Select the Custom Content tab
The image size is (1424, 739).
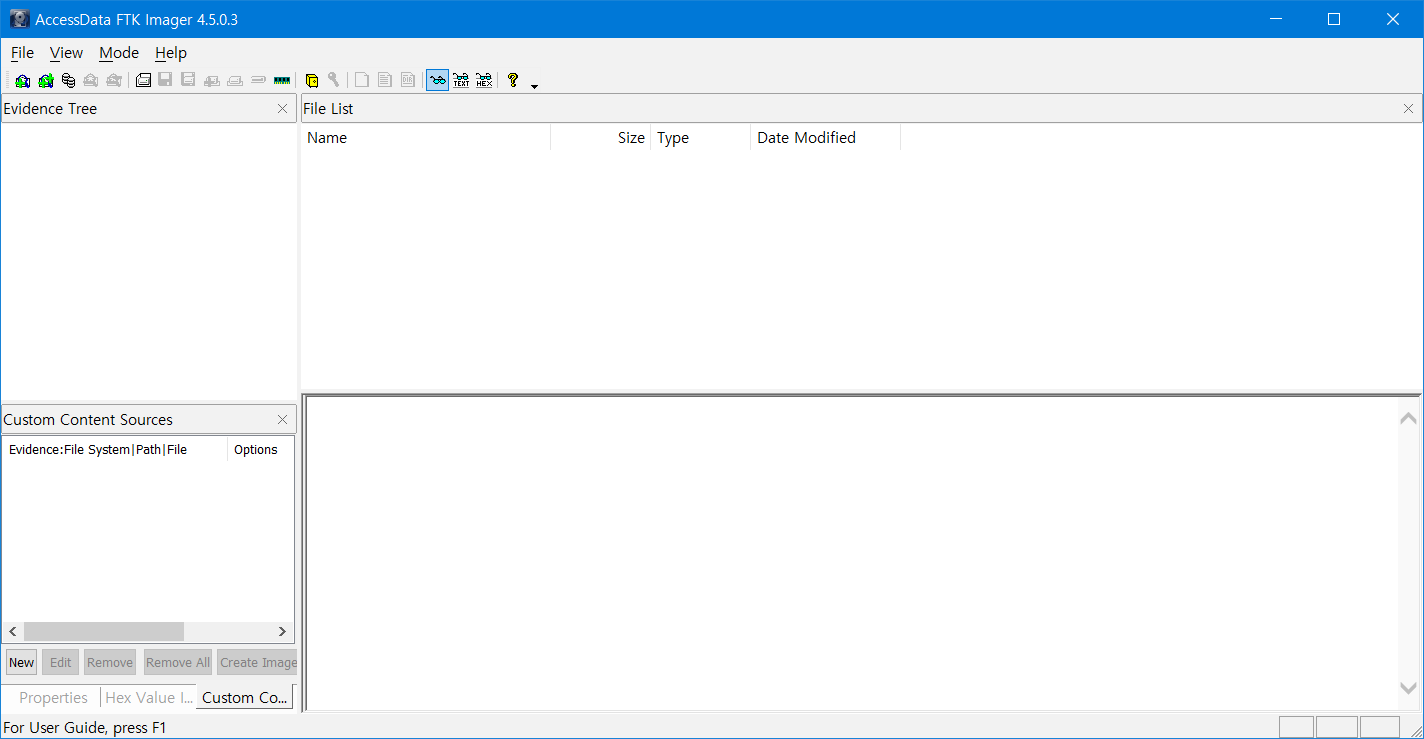pyautogui.click(x=245, y=698)
